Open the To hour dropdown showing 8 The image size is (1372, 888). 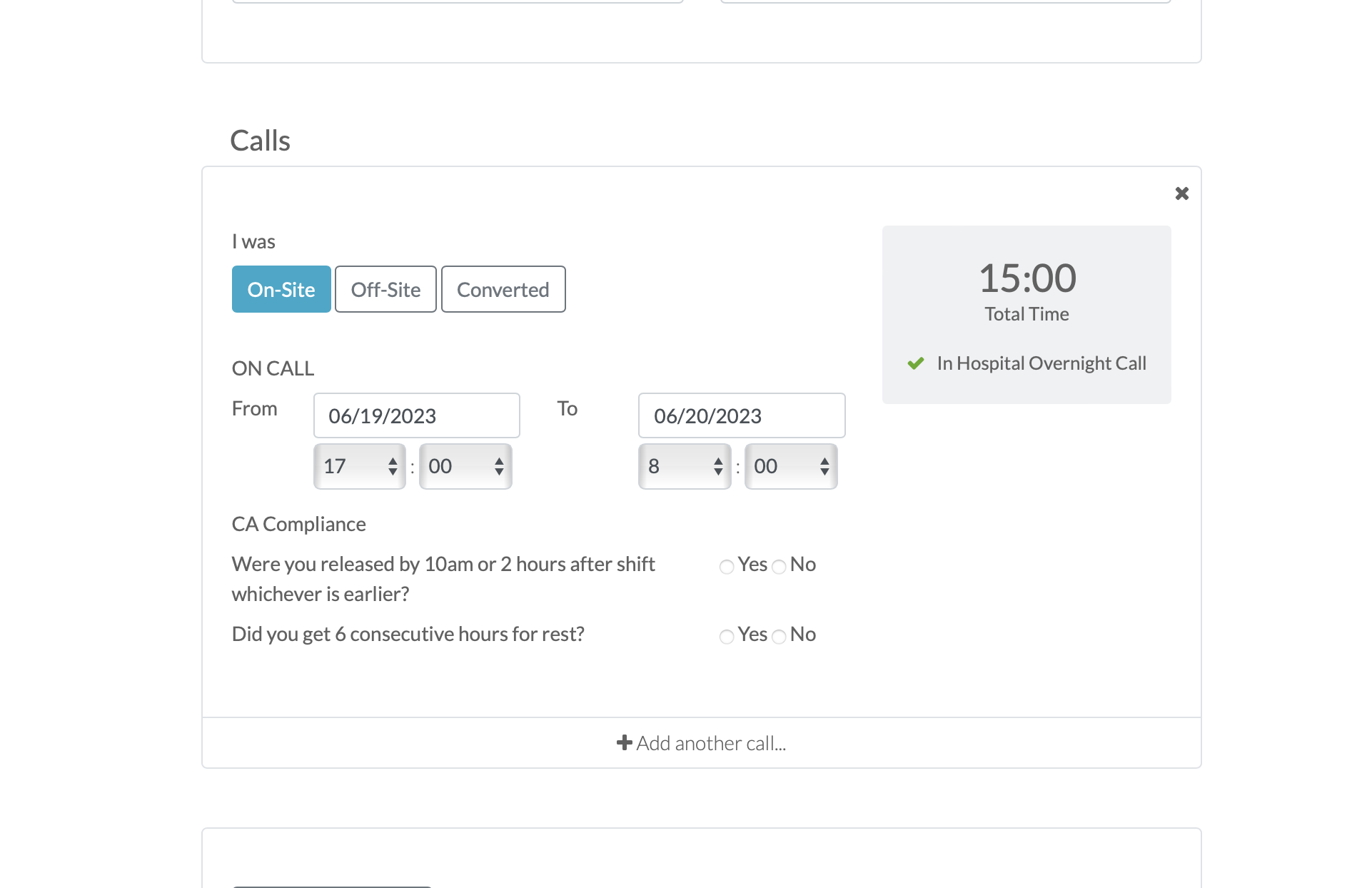pyautogui.click(x=685, y=466)
